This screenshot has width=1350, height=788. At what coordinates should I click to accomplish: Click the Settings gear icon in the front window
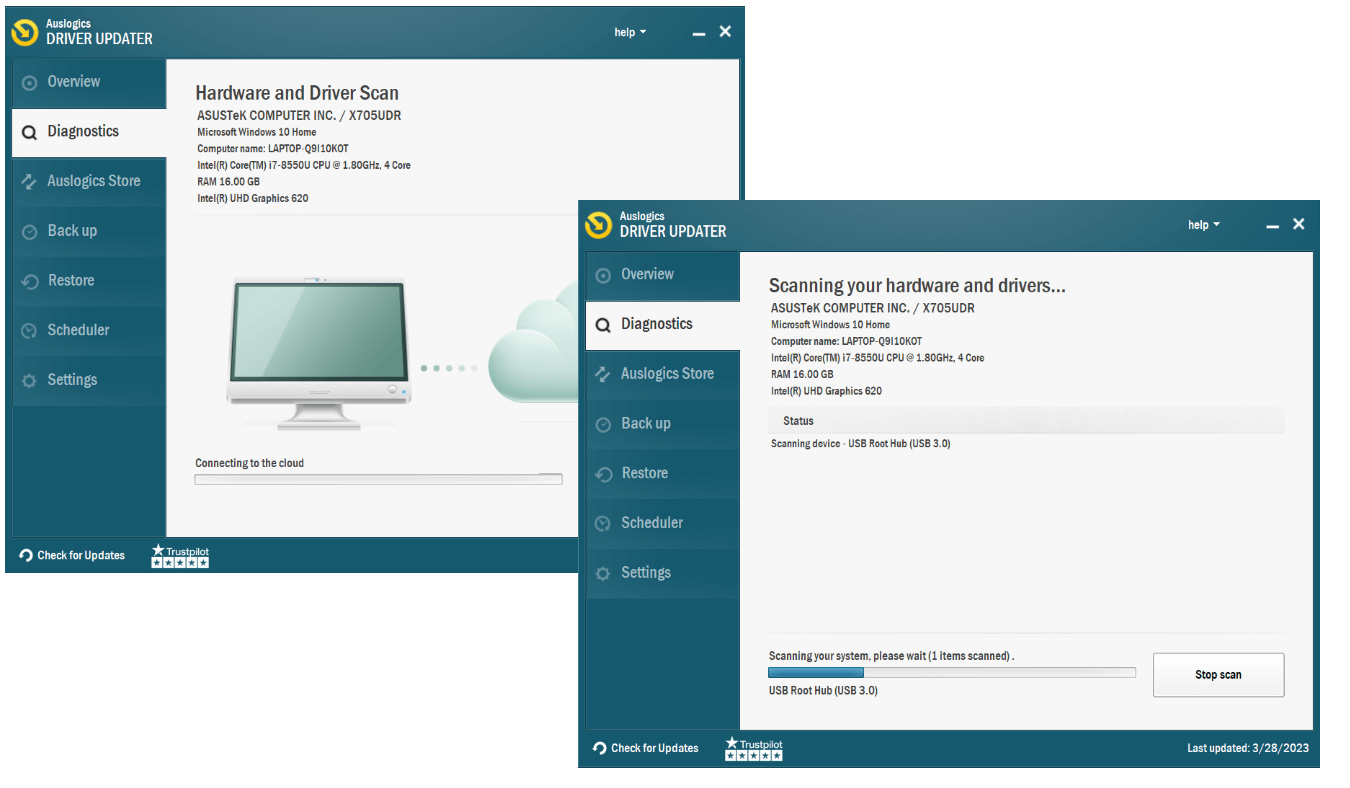pos(603,573)
